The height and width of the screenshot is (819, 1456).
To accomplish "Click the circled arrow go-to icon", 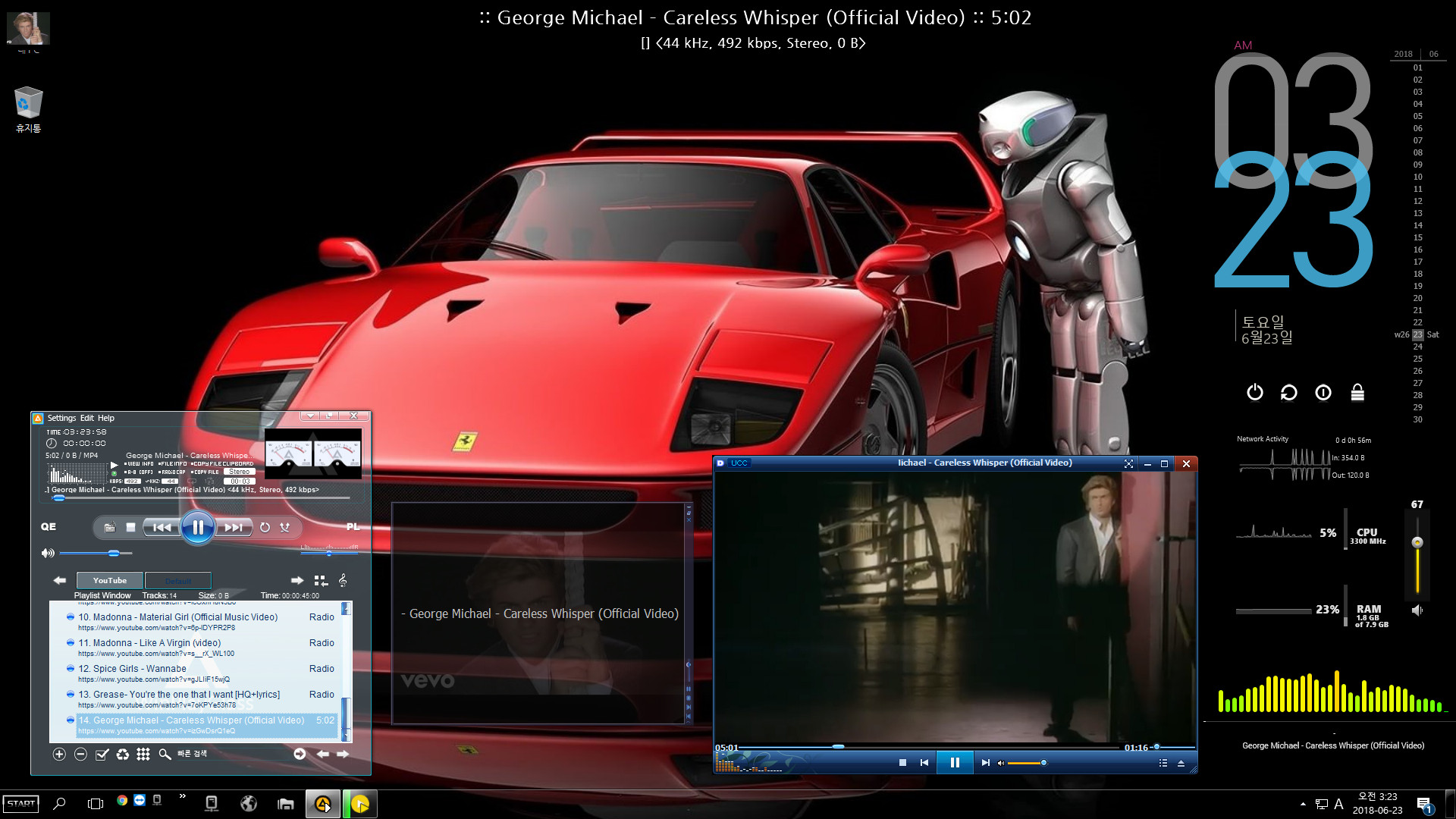I will (300, 754).
